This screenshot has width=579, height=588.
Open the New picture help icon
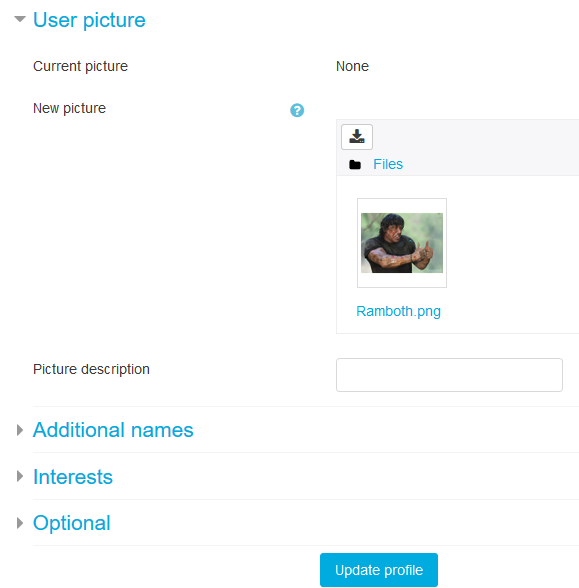click(297, 110)
